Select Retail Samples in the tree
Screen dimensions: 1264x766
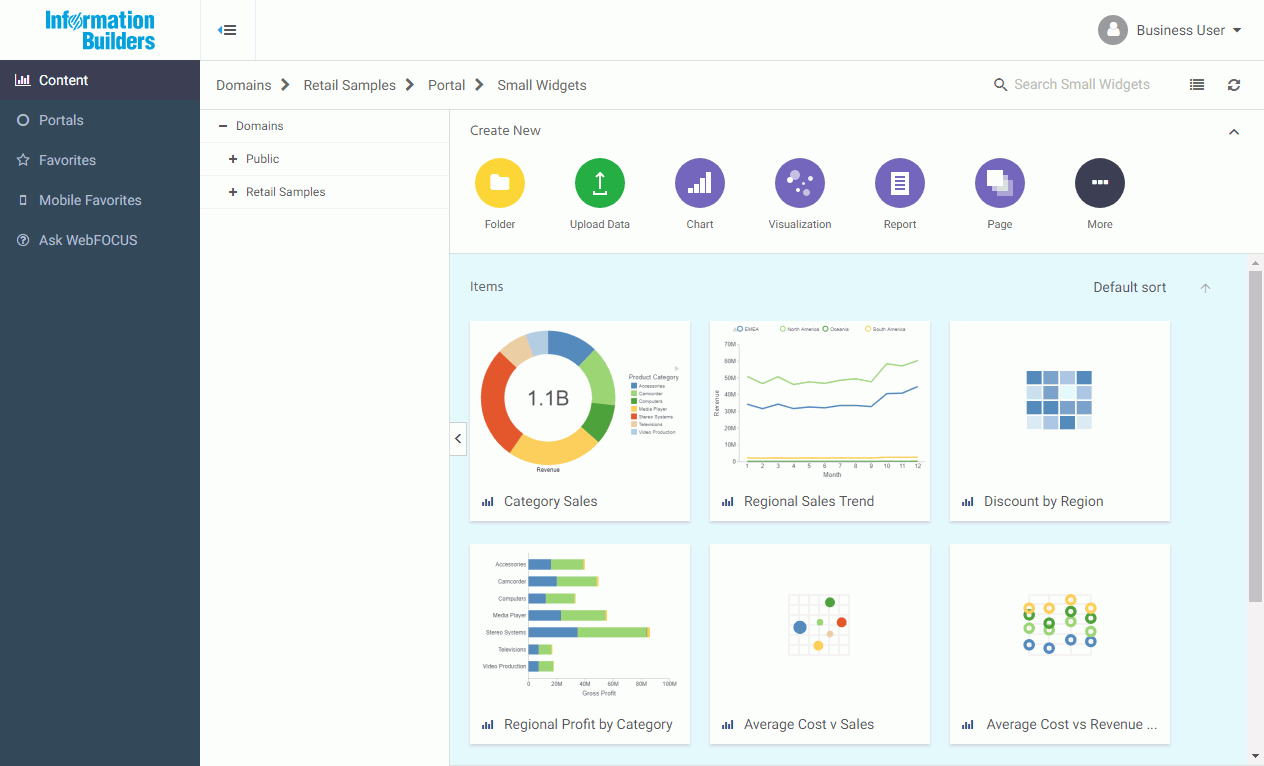pyautogui.click(x=286, y=192)
